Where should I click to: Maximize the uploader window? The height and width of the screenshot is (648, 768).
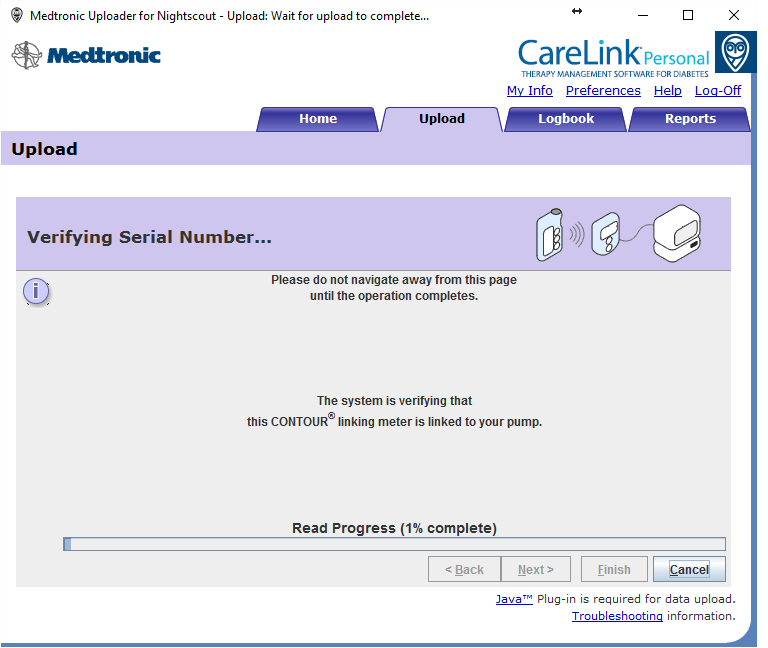coord(688,15)
